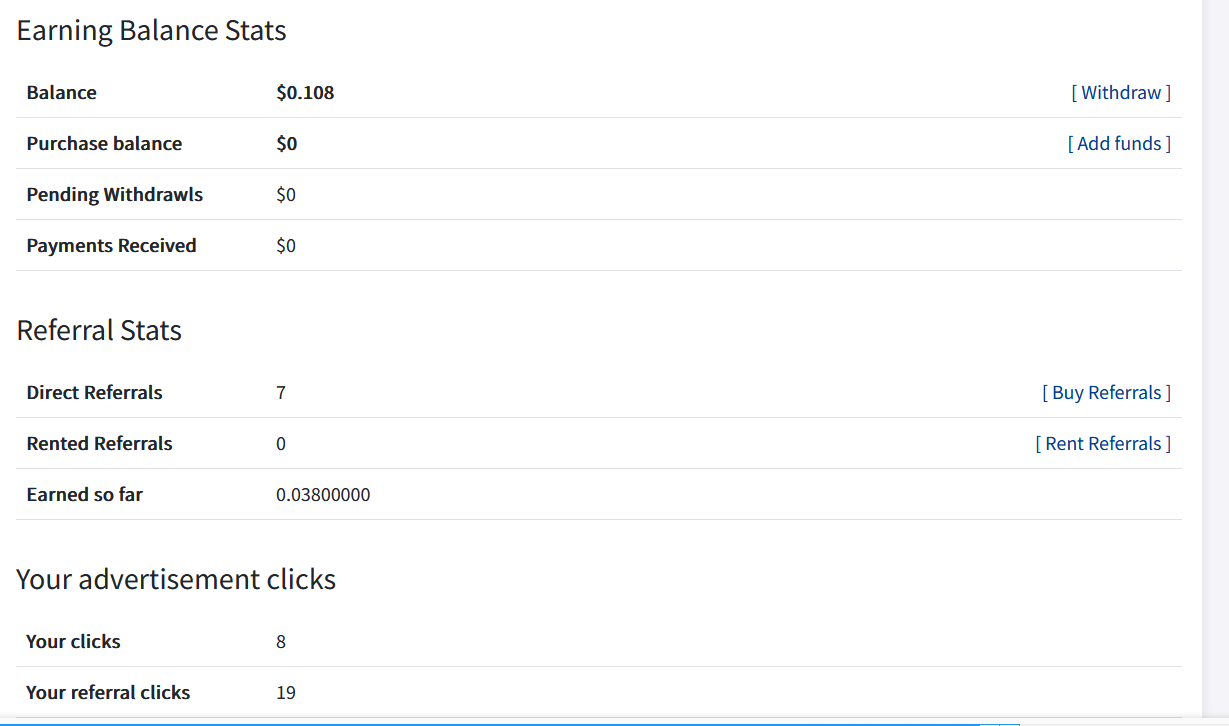
Task: Click the Your referral clicks value 19
Action: click(286, 693)
